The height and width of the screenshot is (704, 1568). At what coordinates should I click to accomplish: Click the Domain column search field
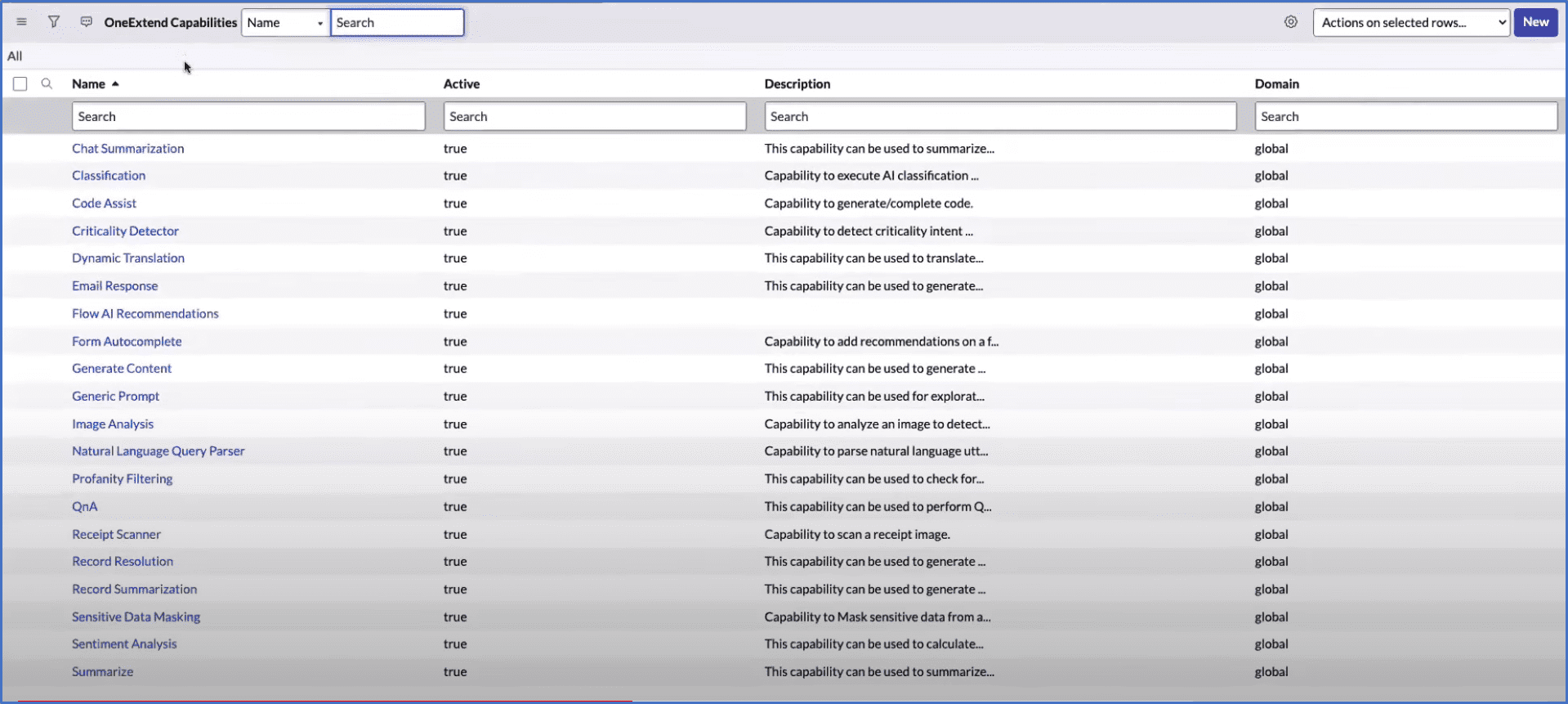click(1406, 116)
